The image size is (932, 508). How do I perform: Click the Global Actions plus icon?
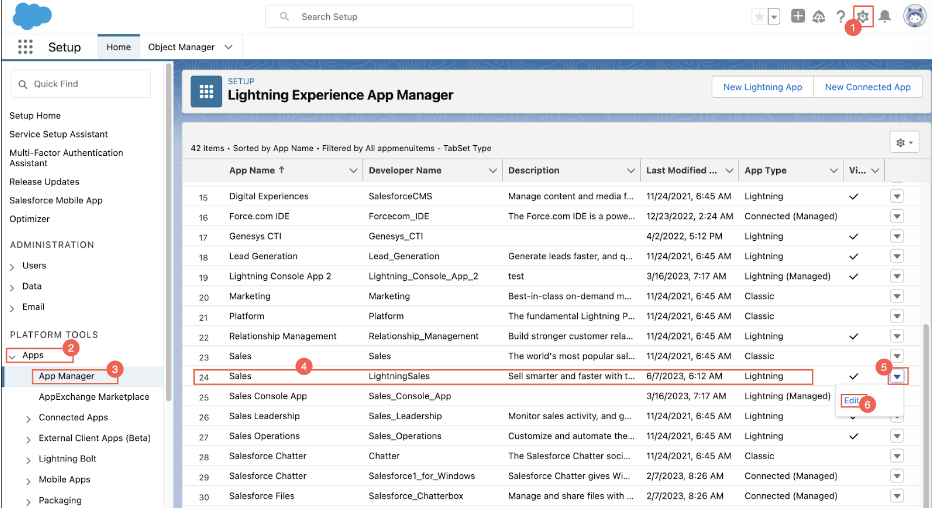798,16
